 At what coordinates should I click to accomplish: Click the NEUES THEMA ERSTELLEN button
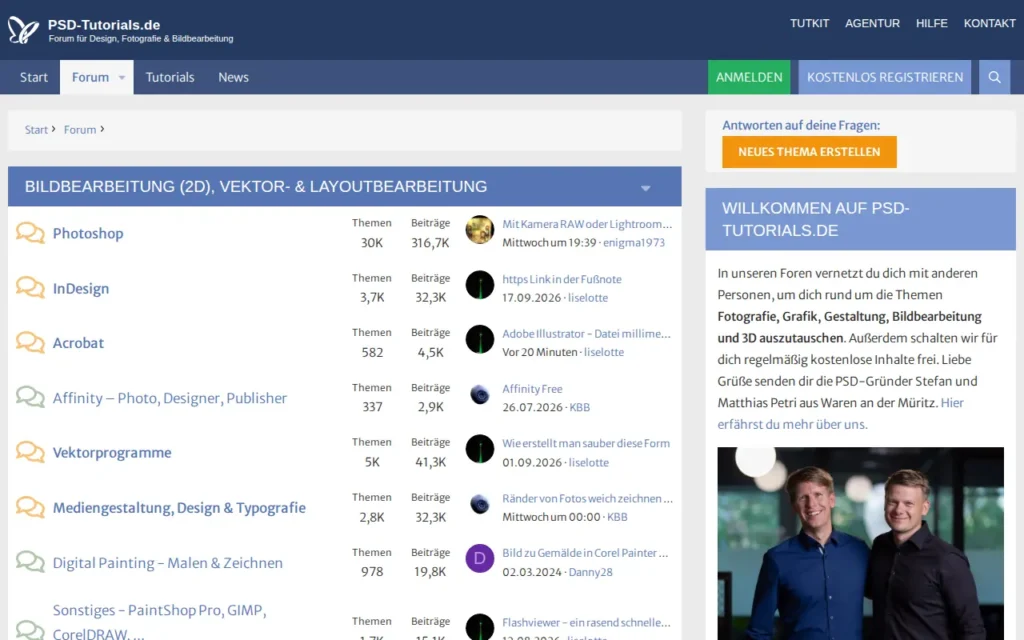click(x=809, y=152)
